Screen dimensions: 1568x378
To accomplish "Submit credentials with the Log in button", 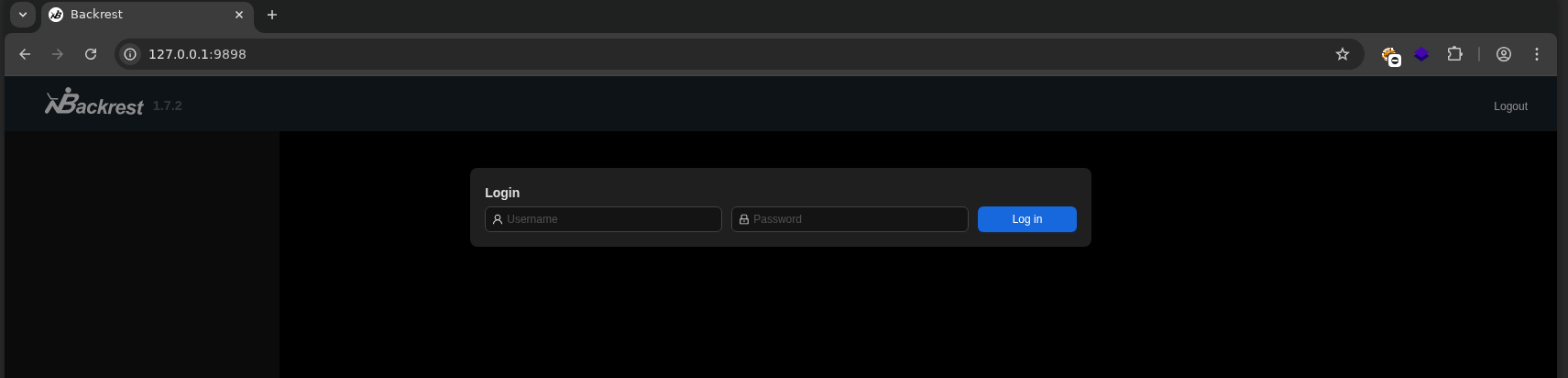I will (1026, 219).
